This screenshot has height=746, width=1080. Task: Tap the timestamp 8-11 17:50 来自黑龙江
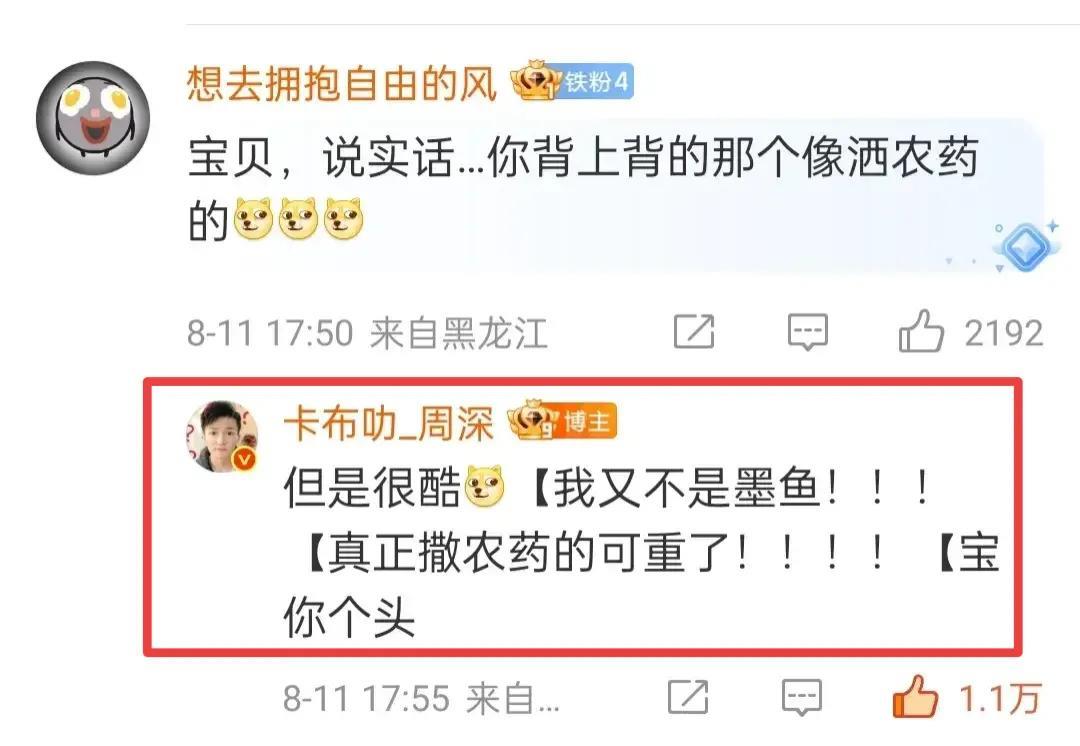click(x=367, y=333)
